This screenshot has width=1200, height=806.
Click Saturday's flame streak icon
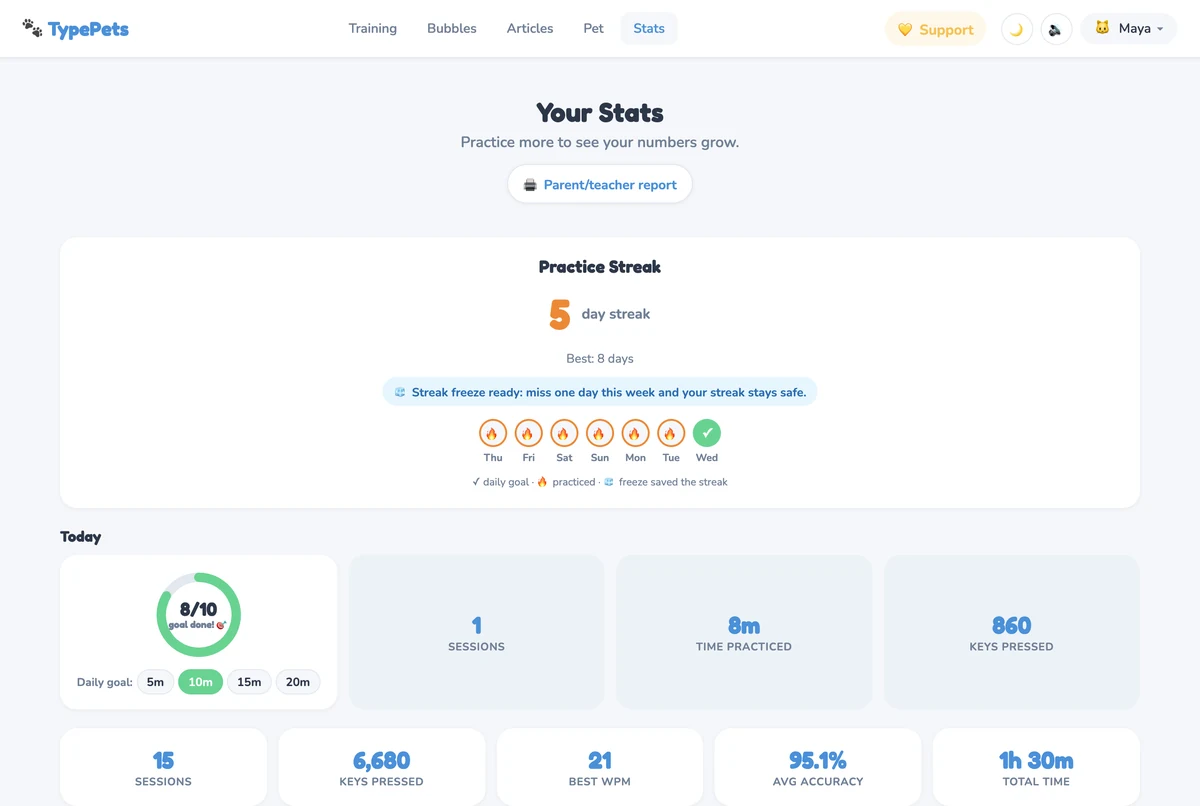(564, 433)
